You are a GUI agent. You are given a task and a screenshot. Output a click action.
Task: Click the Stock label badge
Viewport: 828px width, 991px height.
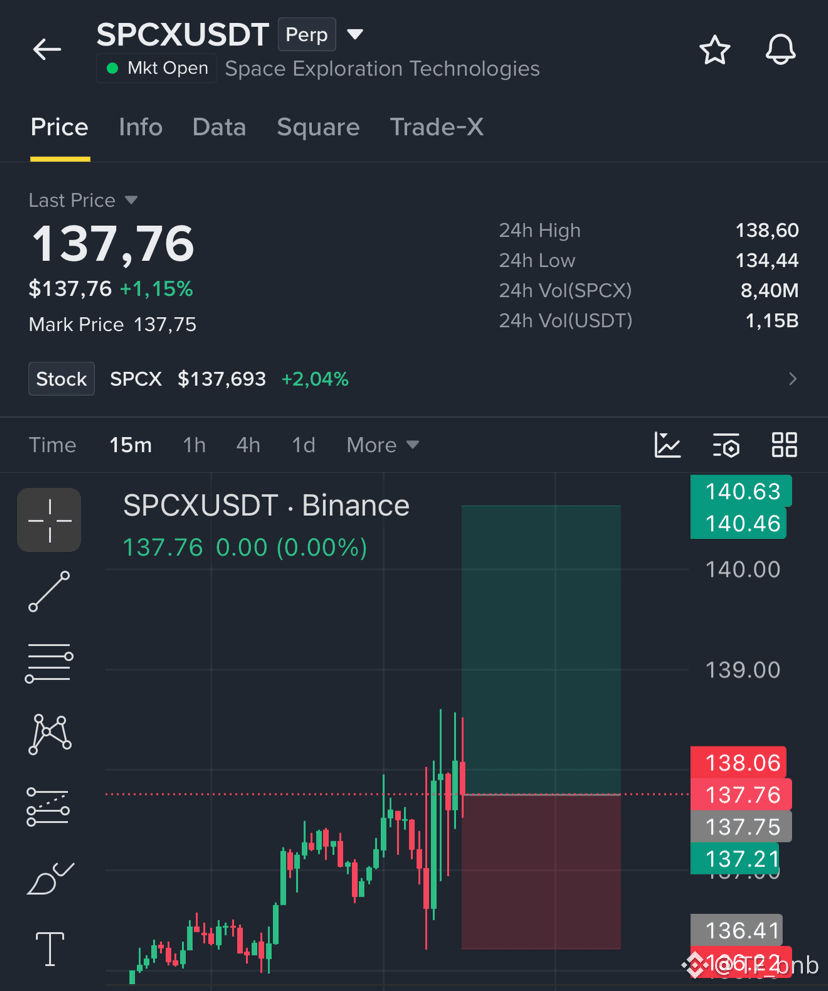coord(61,379)
